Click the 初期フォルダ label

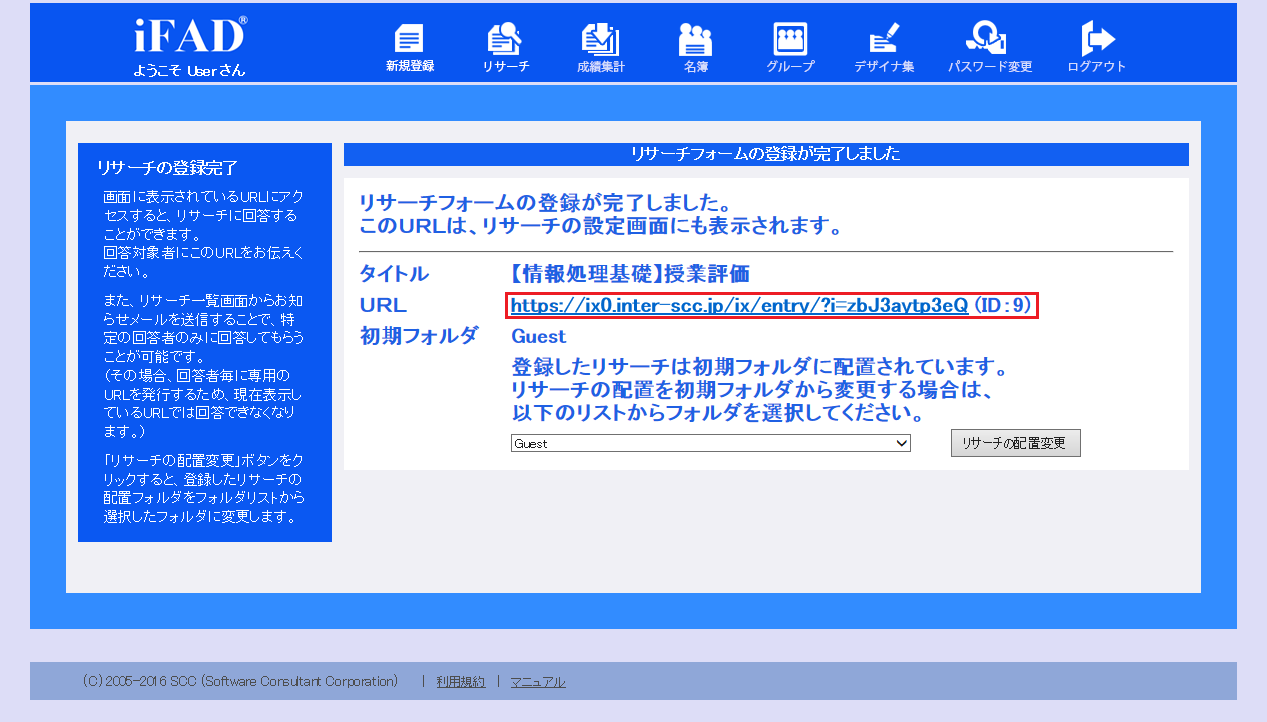[x=419, y=336]
